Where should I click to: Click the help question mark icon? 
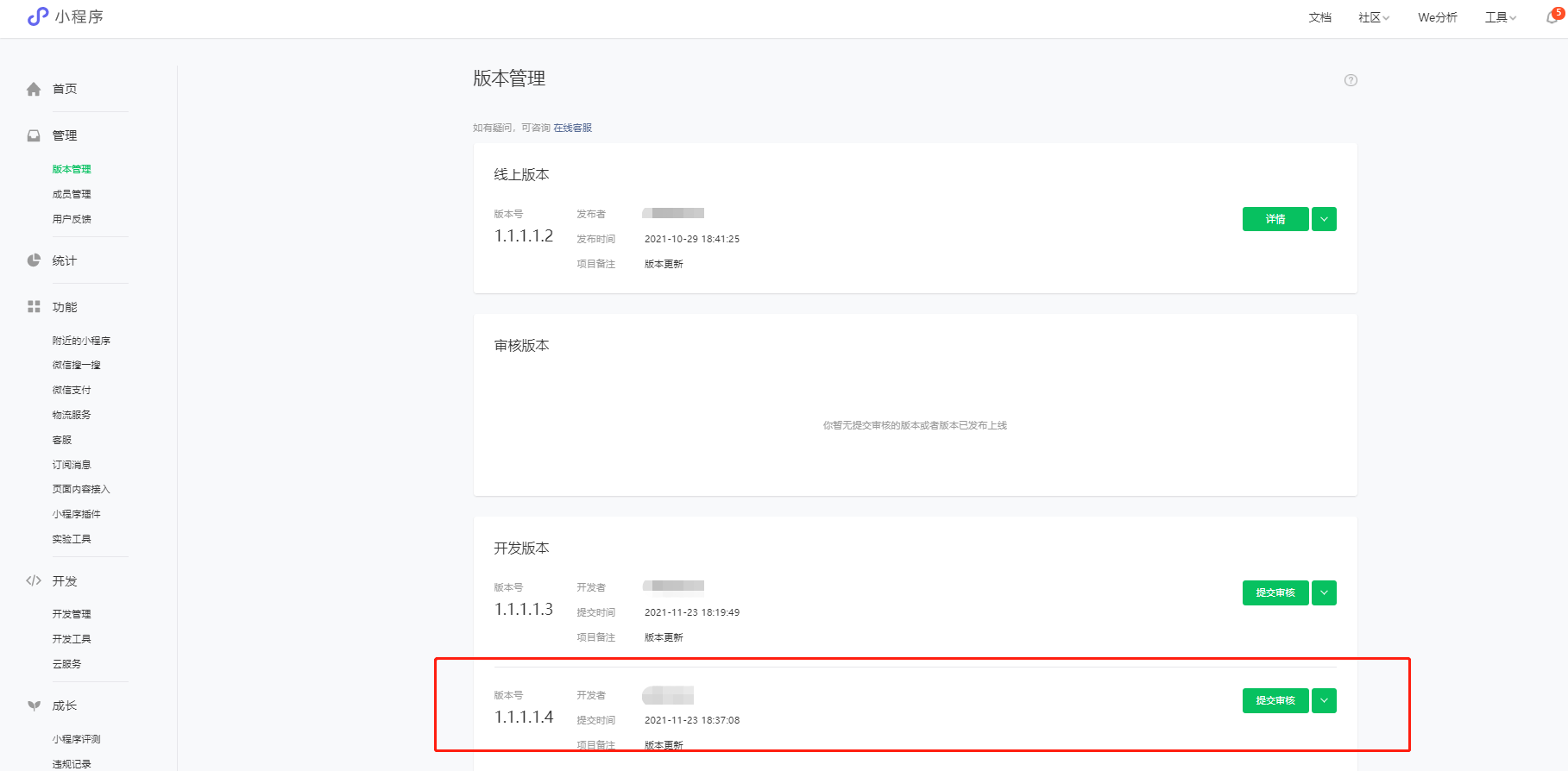click(x=1351, y=80)
